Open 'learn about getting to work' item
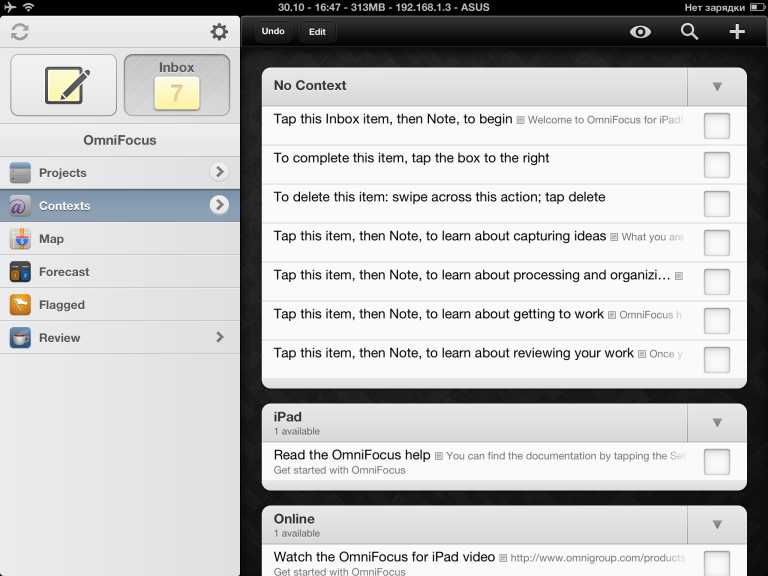The height and width of the screenshot is (576, 768). [x=504, y=321]
